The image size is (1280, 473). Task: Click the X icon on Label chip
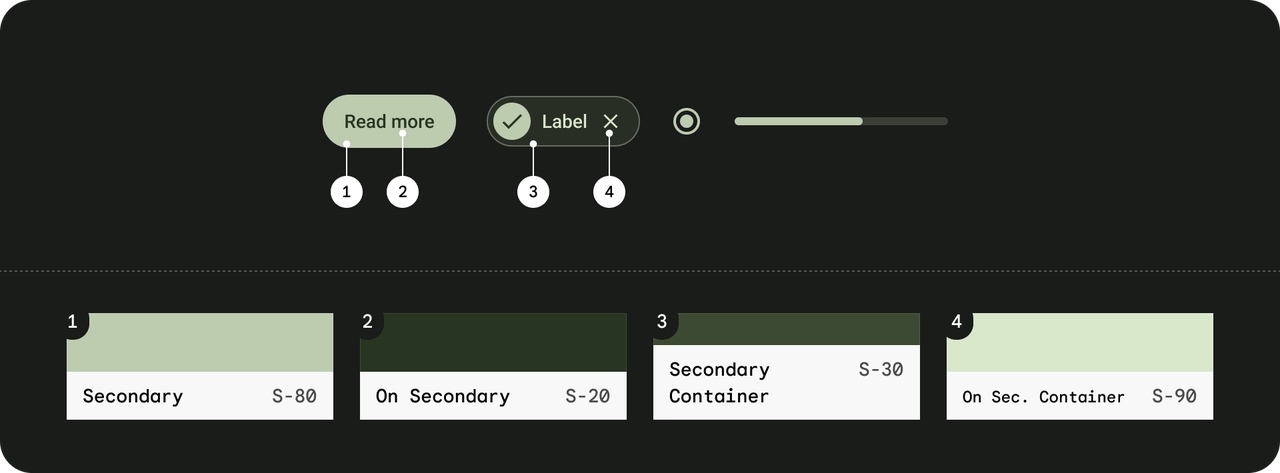(611, 122)
